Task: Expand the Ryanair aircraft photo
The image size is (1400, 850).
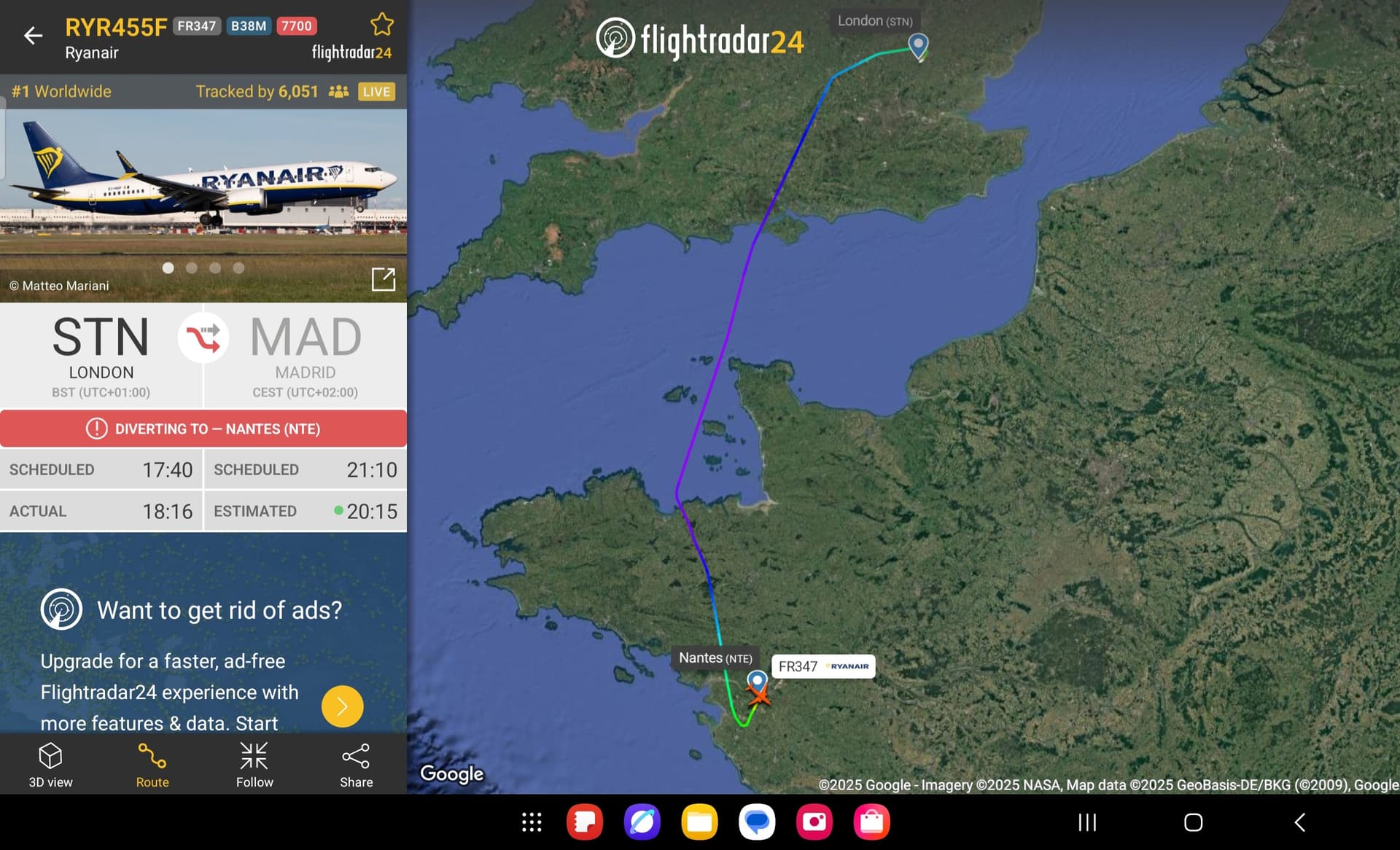Action: [x=203, y=206]
